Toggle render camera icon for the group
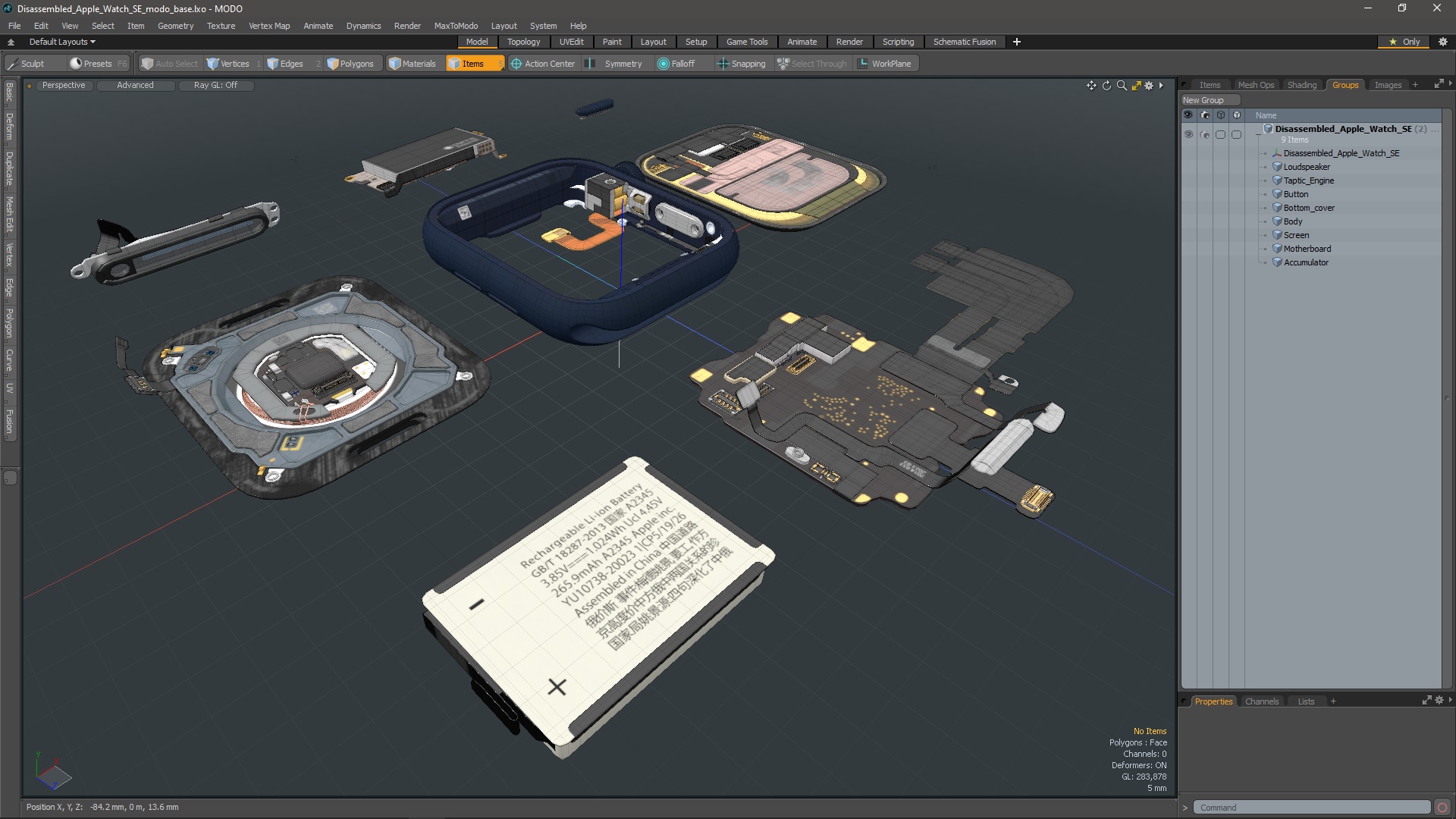Viewport: 1456px width, 819px height. click(1204, 134)
